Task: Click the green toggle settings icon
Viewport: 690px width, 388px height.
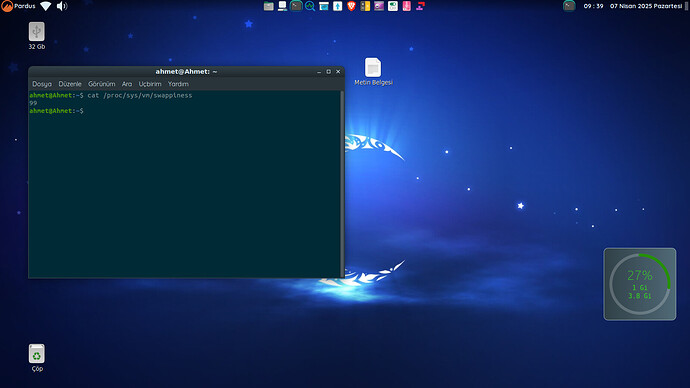Action: tap(393, 6)
